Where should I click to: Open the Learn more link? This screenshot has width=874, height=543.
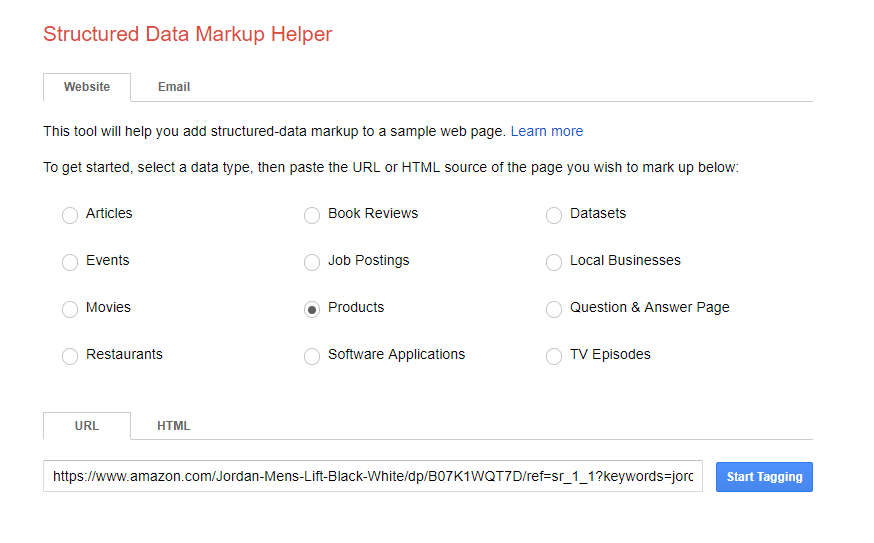pos(546,131)
